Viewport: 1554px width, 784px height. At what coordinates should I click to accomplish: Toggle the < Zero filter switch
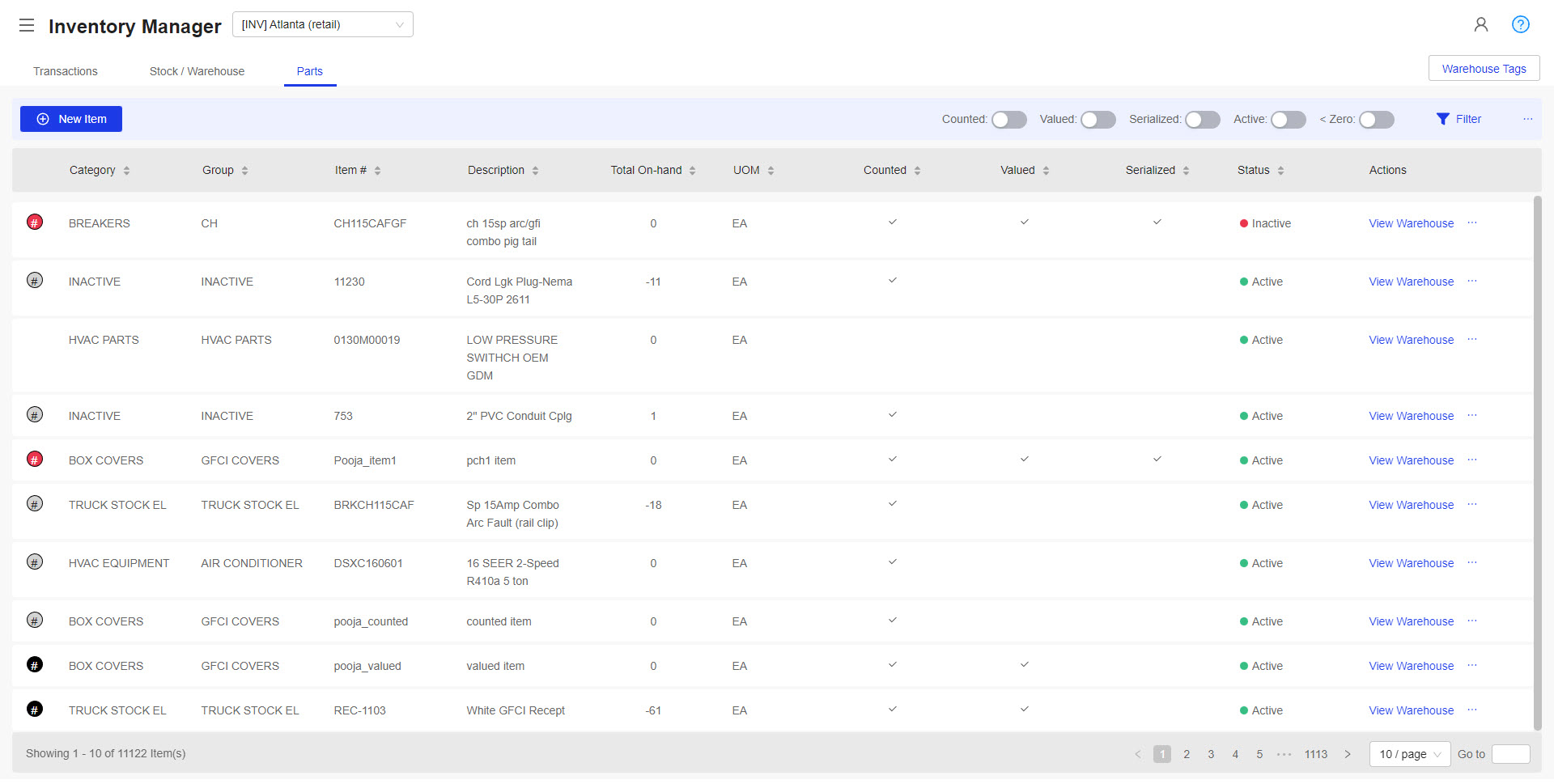click(1377, 120)
